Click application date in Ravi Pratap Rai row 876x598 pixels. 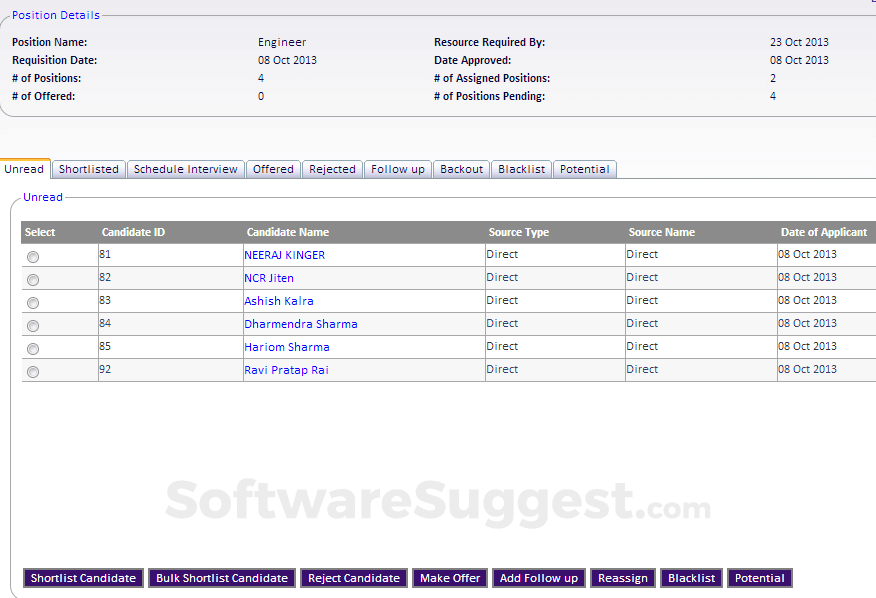(x=807, y=369)
